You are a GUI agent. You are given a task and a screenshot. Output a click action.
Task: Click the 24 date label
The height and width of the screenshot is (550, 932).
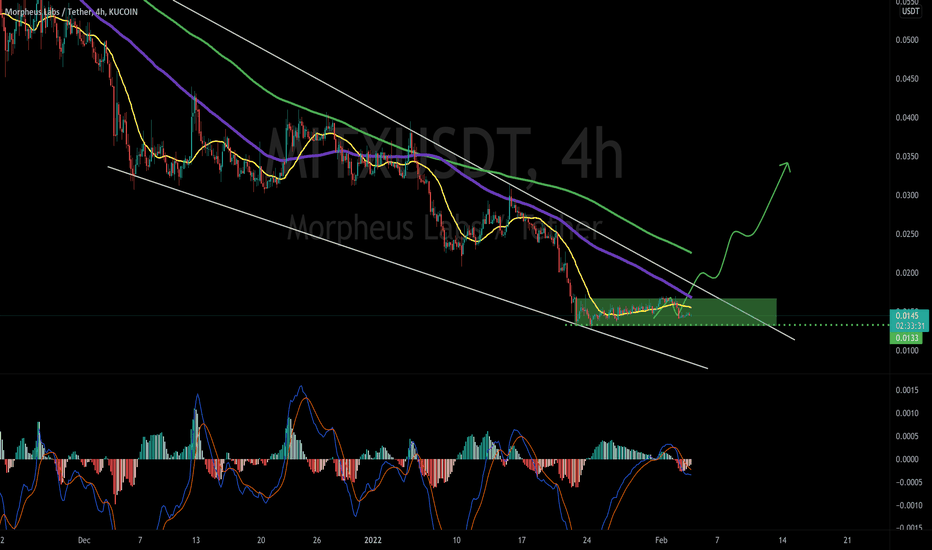pos(587,540)
